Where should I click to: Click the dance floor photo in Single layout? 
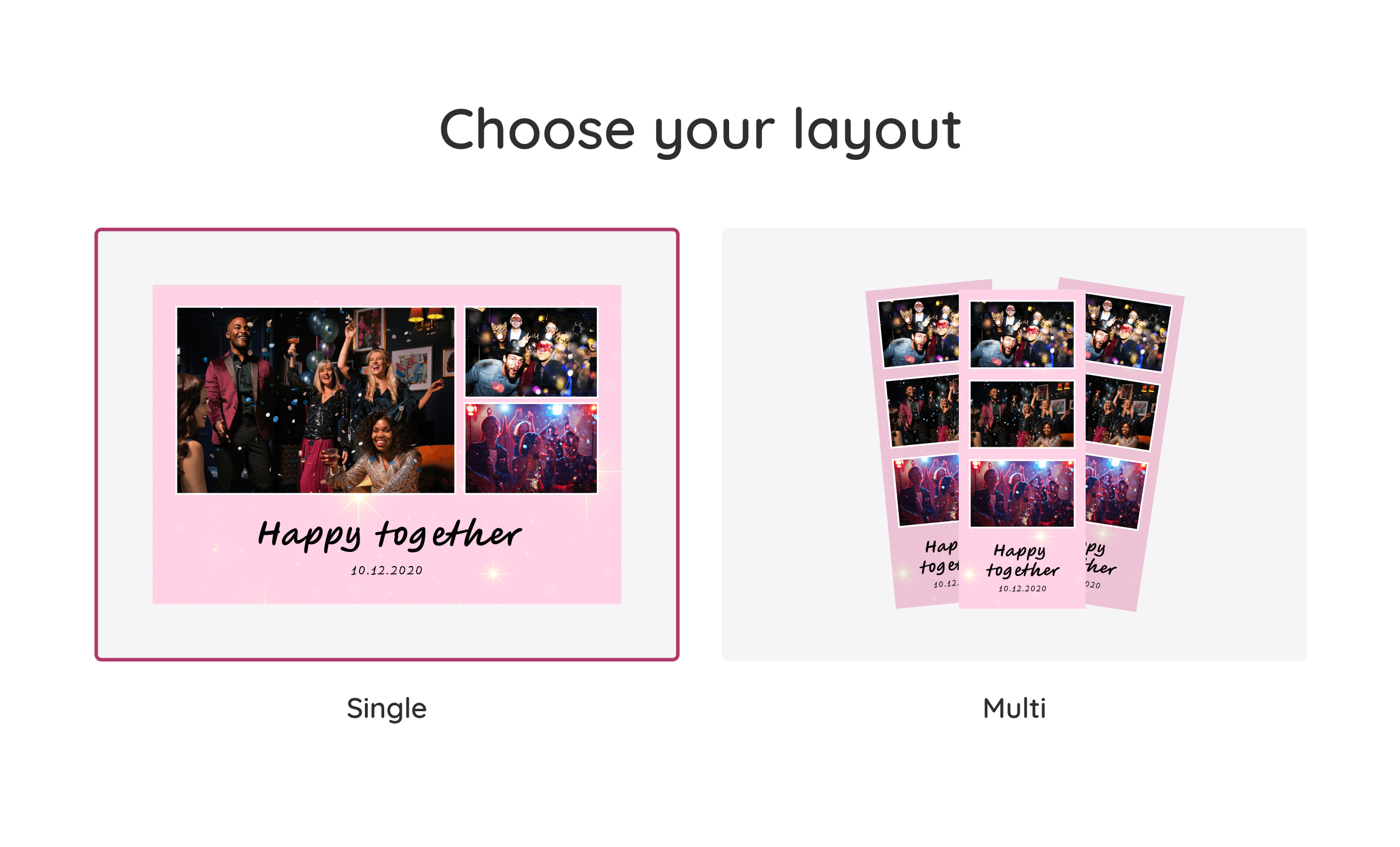coord(531,448)
